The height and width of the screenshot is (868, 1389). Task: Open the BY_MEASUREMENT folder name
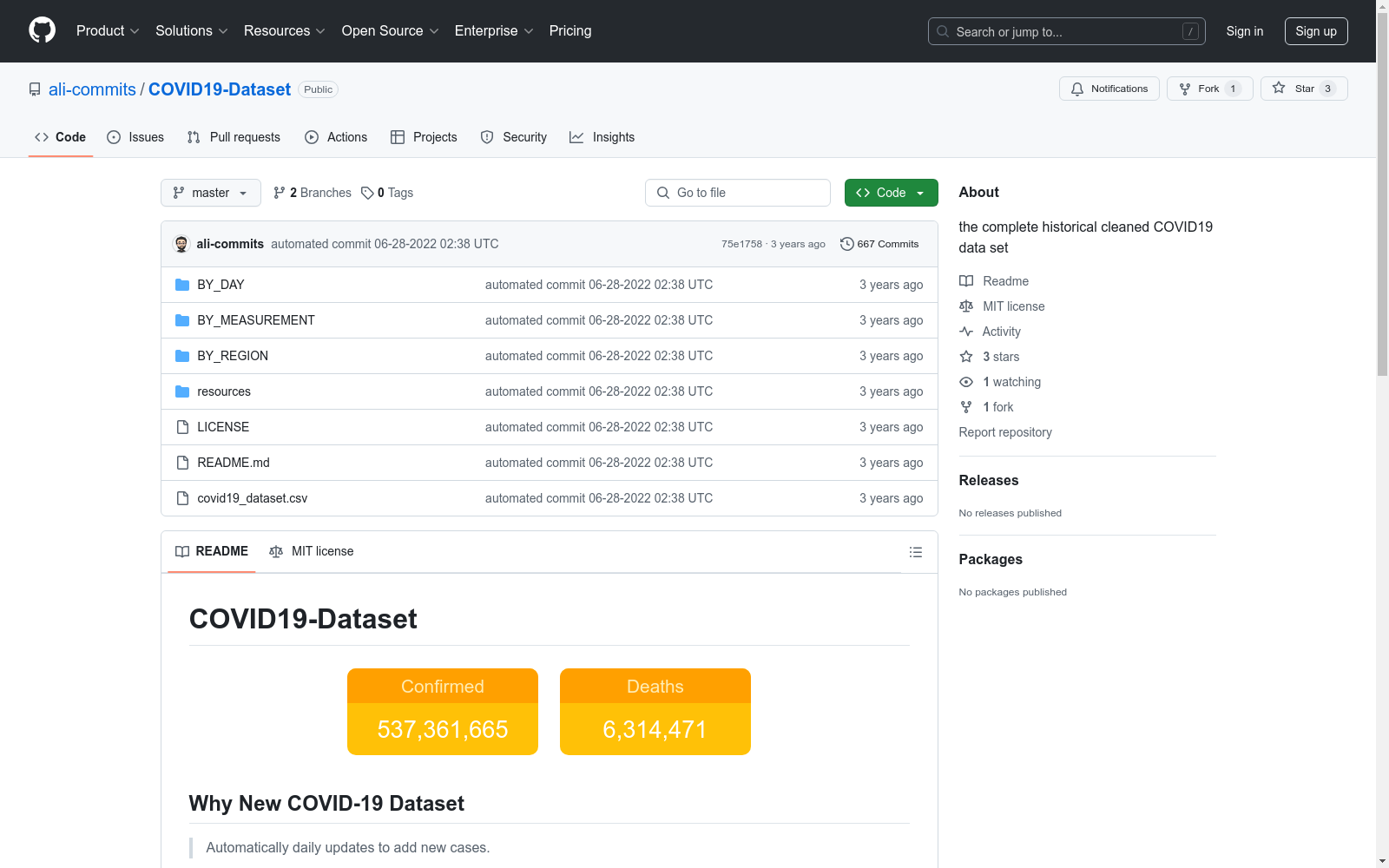[256, 320]
